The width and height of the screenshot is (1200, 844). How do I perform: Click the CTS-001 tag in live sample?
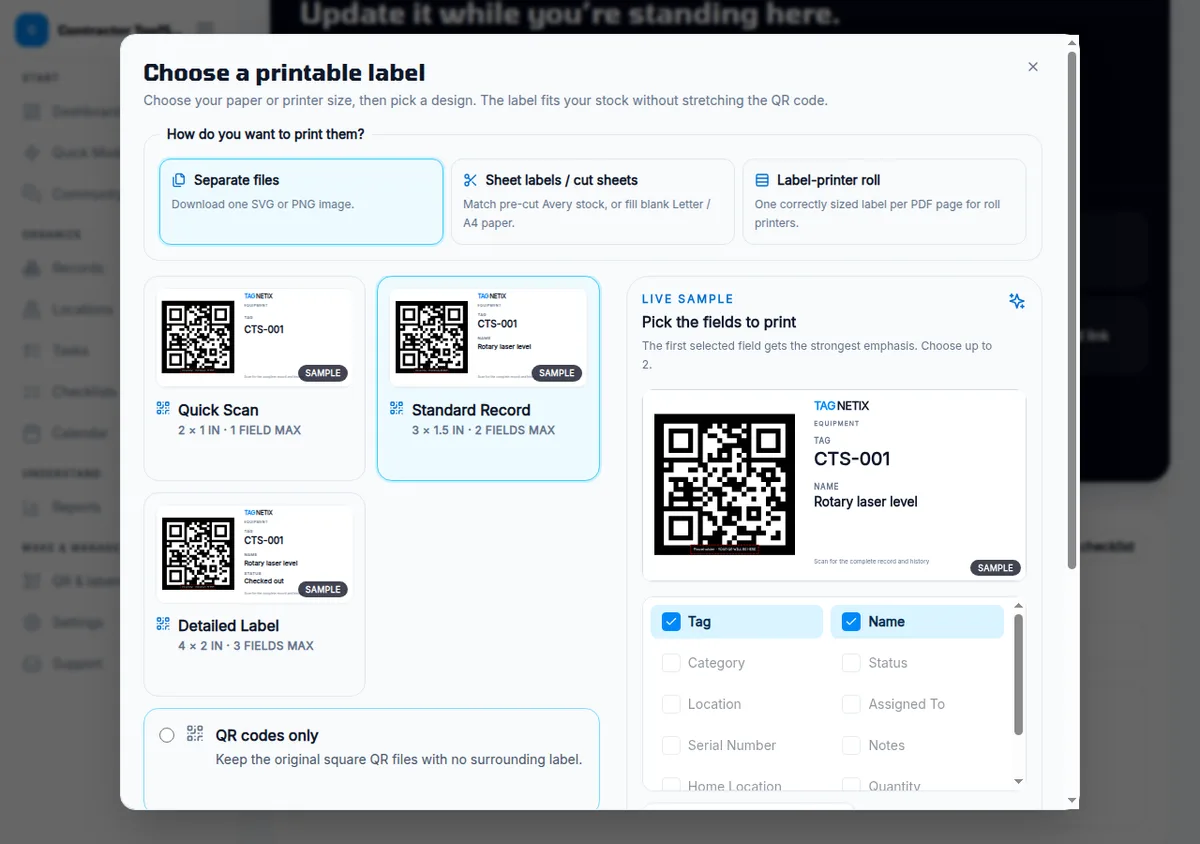coord(852,459)
